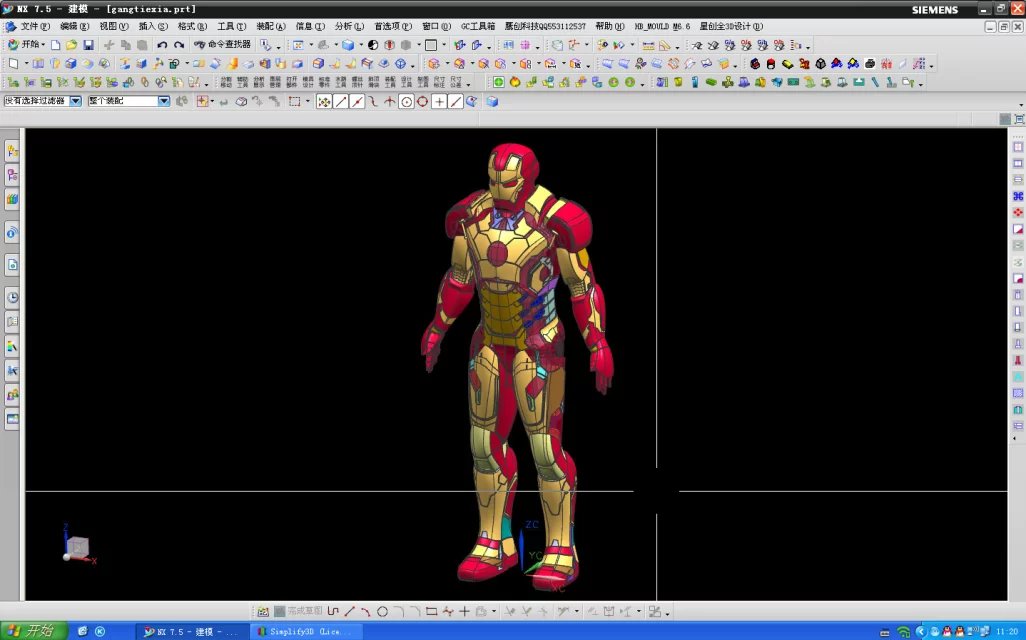Create a new file with New icon

click(56, 45)
